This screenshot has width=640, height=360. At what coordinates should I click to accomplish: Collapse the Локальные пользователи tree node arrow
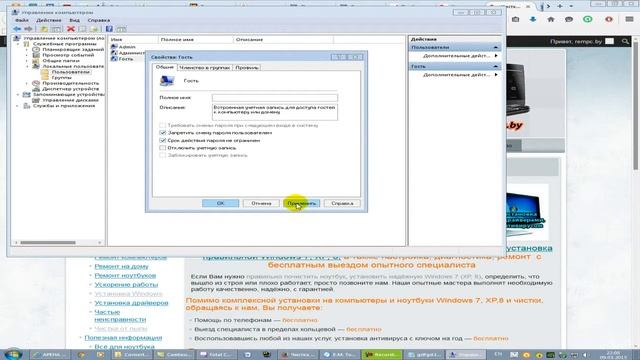point(27,66)
